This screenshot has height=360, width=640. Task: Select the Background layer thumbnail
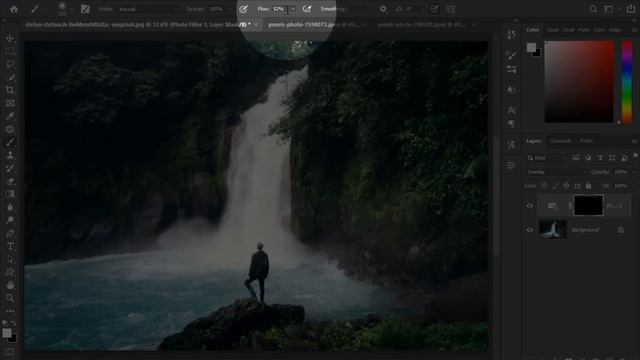pos(553,229)
